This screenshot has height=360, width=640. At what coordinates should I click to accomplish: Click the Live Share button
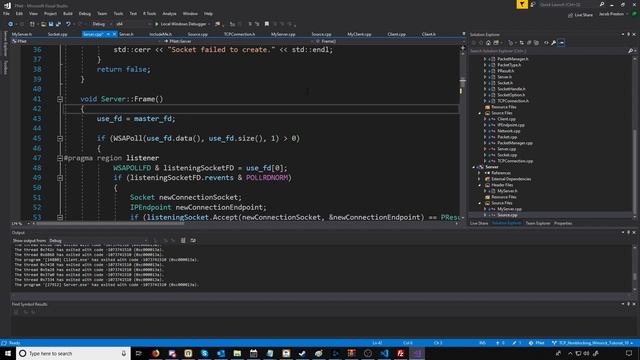pos(580,15)
